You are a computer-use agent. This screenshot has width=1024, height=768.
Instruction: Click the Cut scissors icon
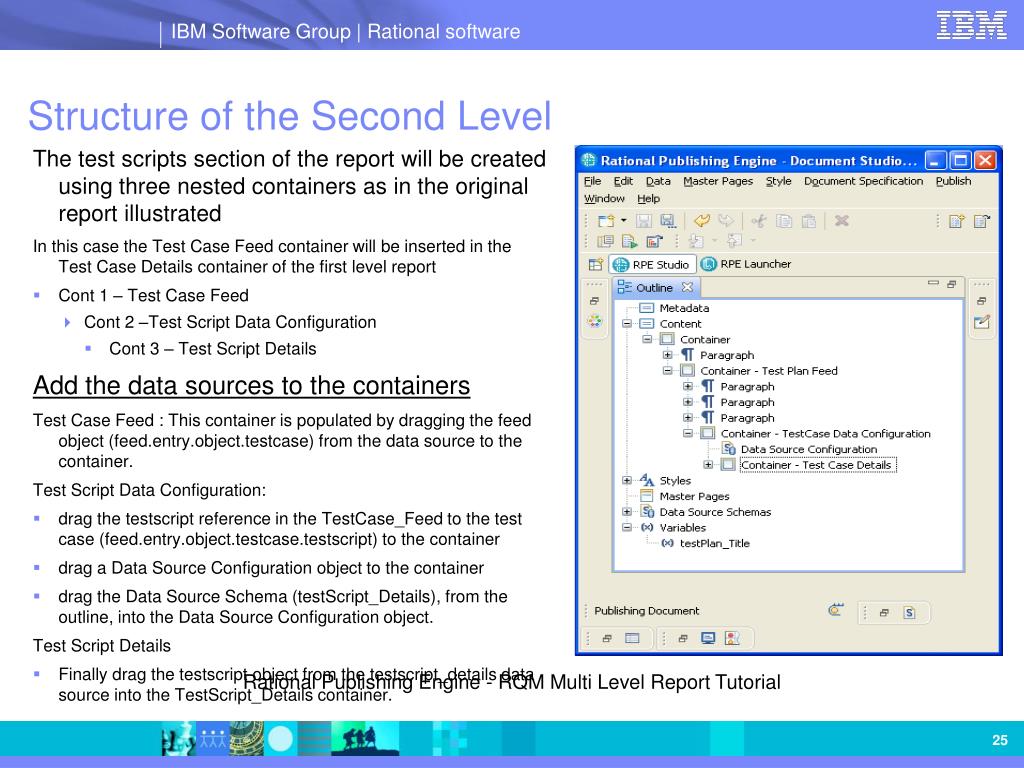pos(759,221)
